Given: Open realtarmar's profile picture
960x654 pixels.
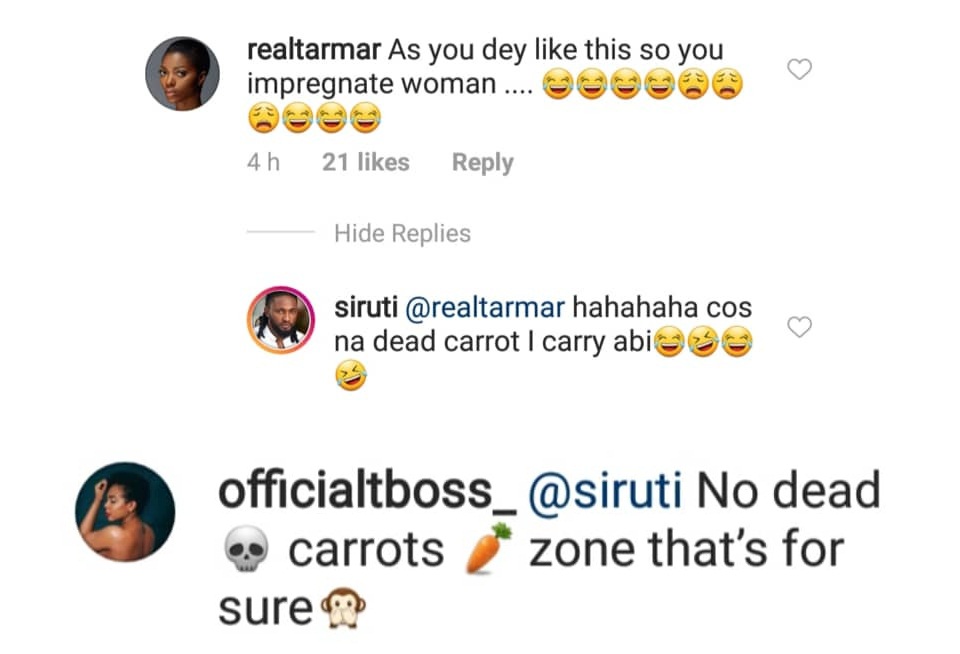Looking at the screenshot, I should click(x=183, y=73).
